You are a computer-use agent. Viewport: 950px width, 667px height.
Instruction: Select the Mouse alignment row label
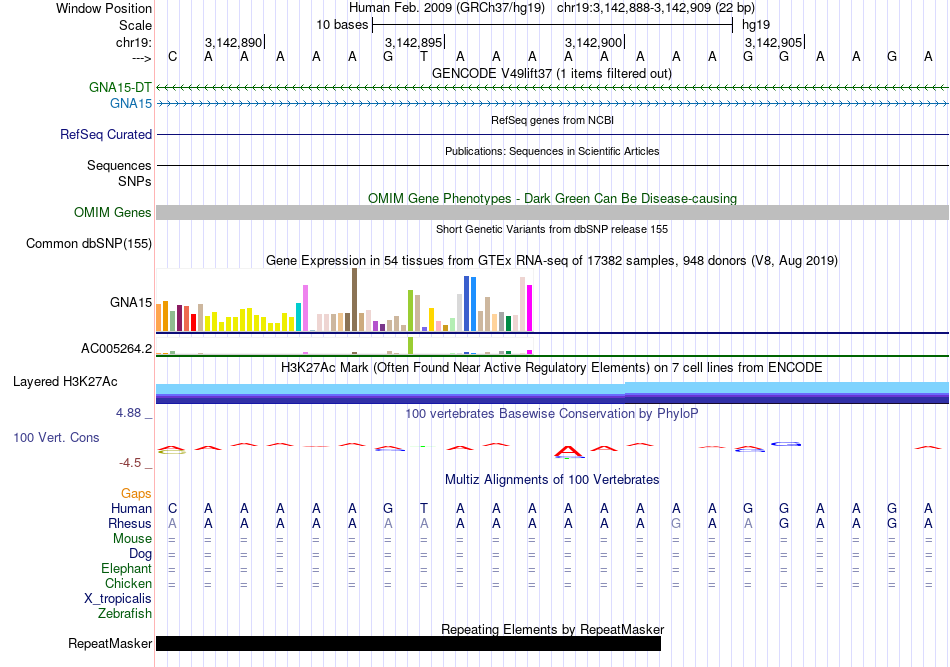tap(132, 539)
